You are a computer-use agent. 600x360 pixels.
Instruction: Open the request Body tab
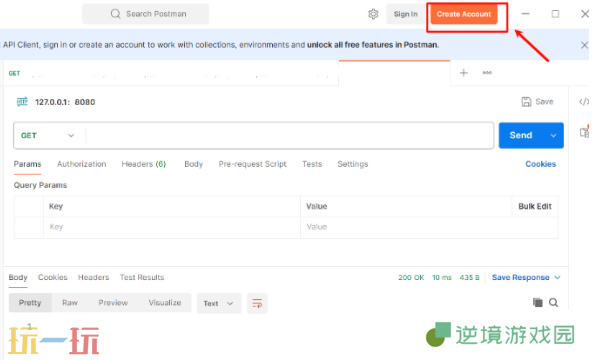[x=194, y=164]
